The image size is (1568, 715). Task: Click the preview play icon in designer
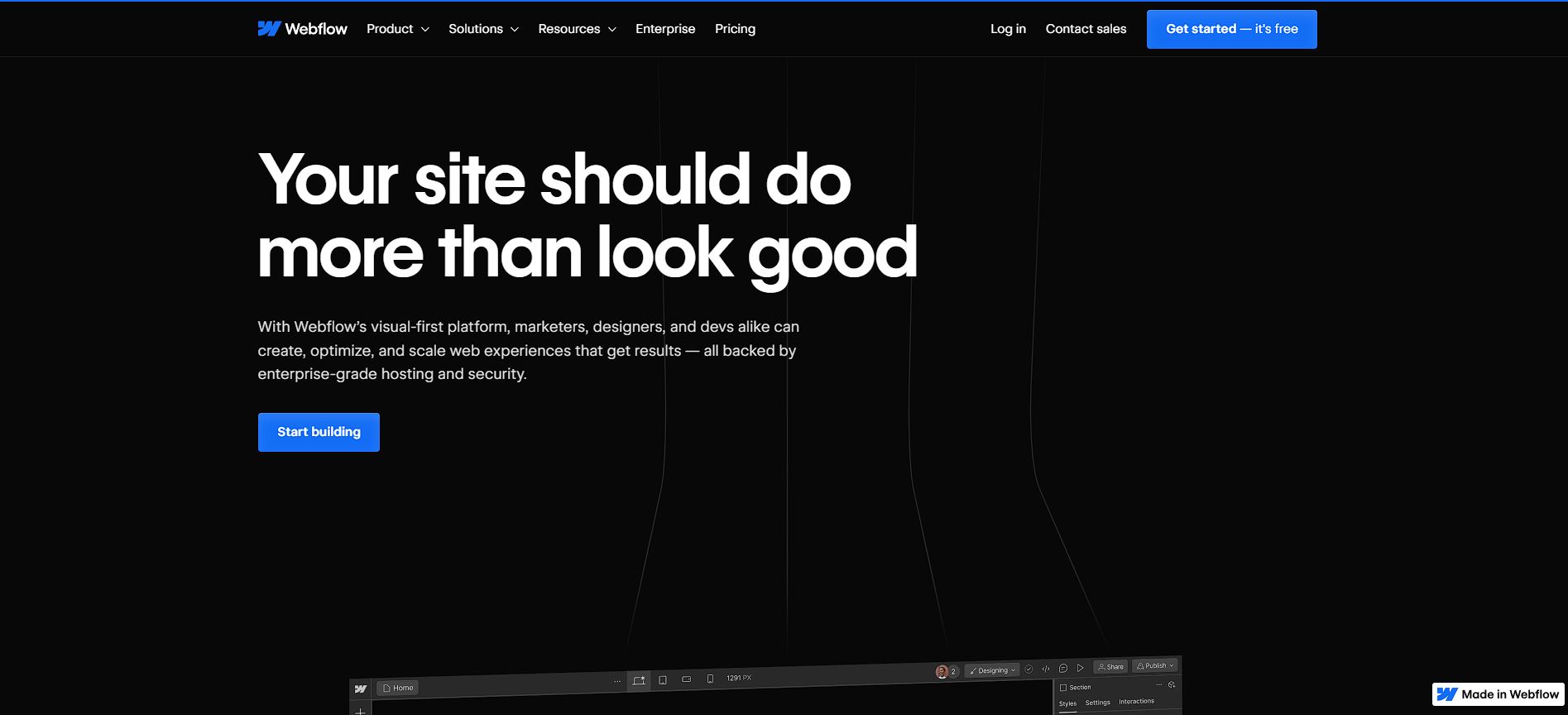(1080, 668)
